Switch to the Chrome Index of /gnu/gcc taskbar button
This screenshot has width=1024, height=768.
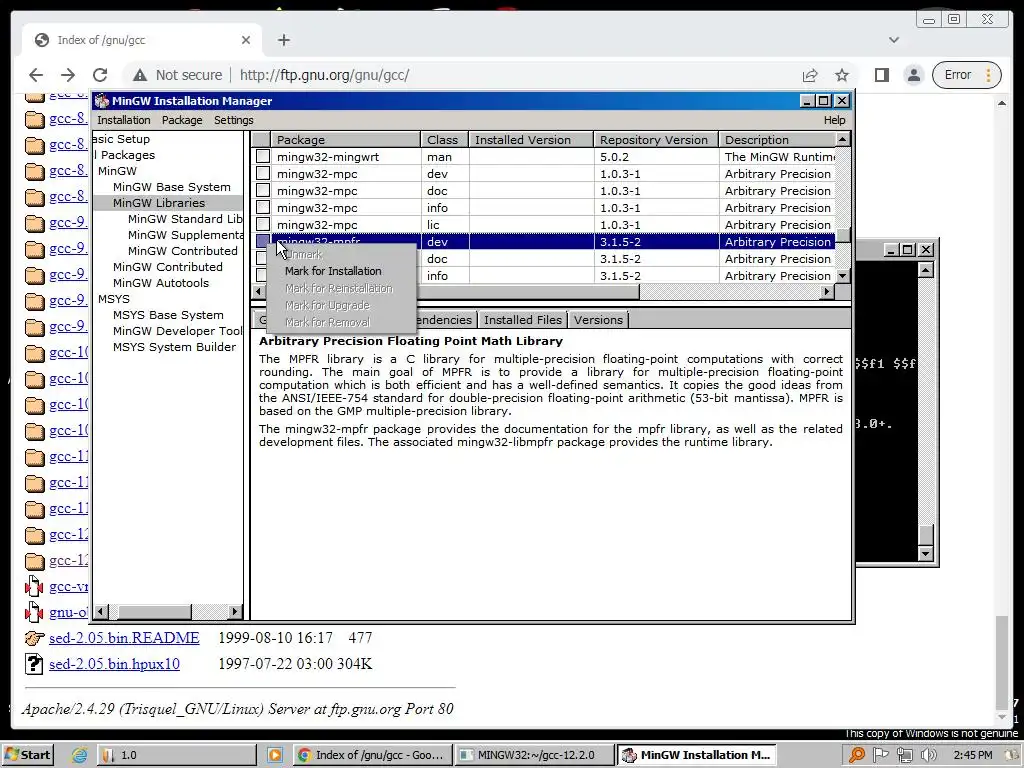coord(370,755)
